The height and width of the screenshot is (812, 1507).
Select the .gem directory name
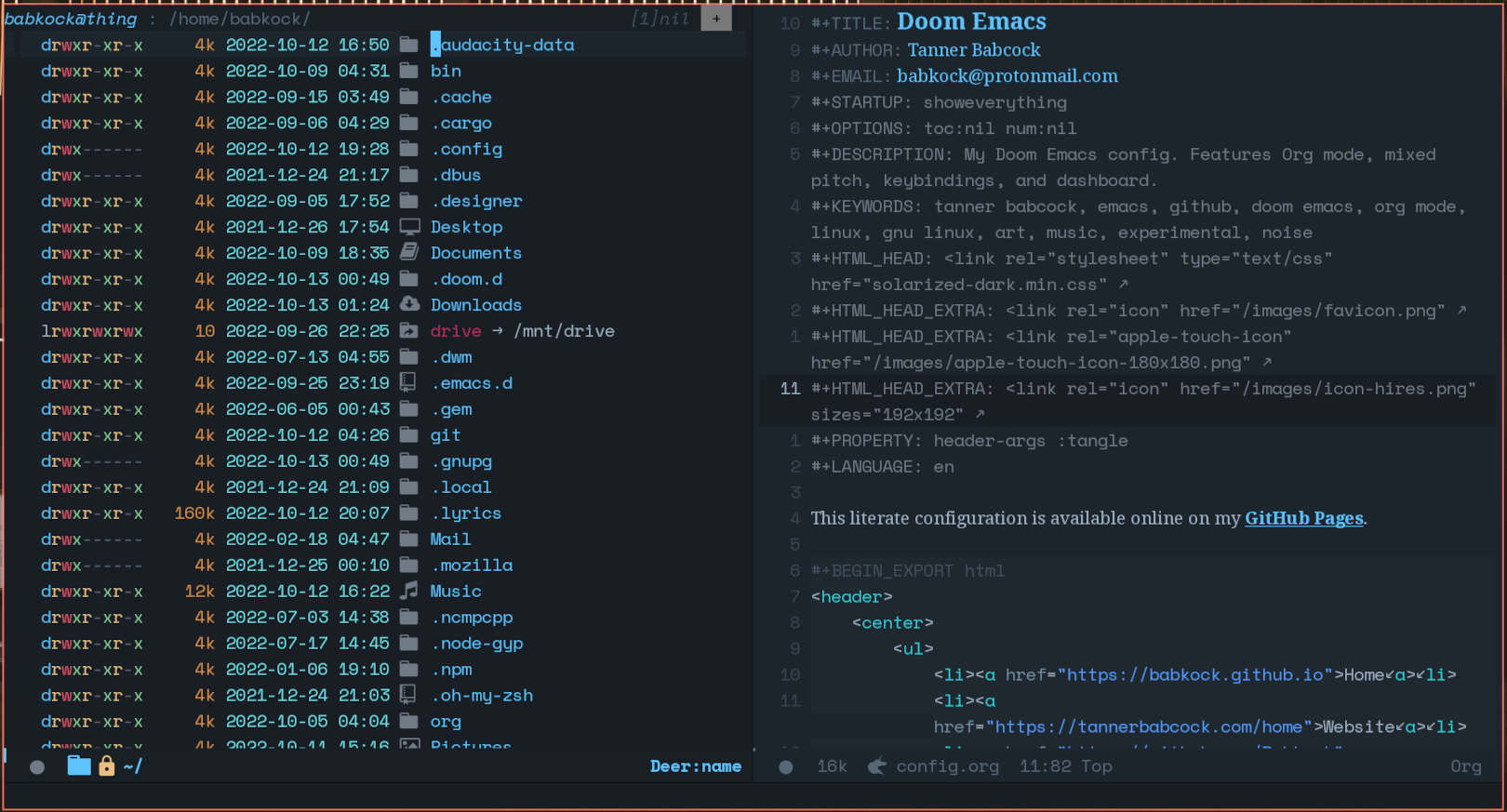pos(451,409)
